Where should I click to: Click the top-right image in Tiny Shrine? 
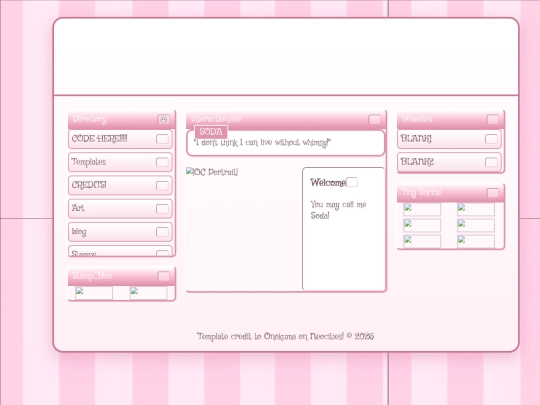click(476, 209)
